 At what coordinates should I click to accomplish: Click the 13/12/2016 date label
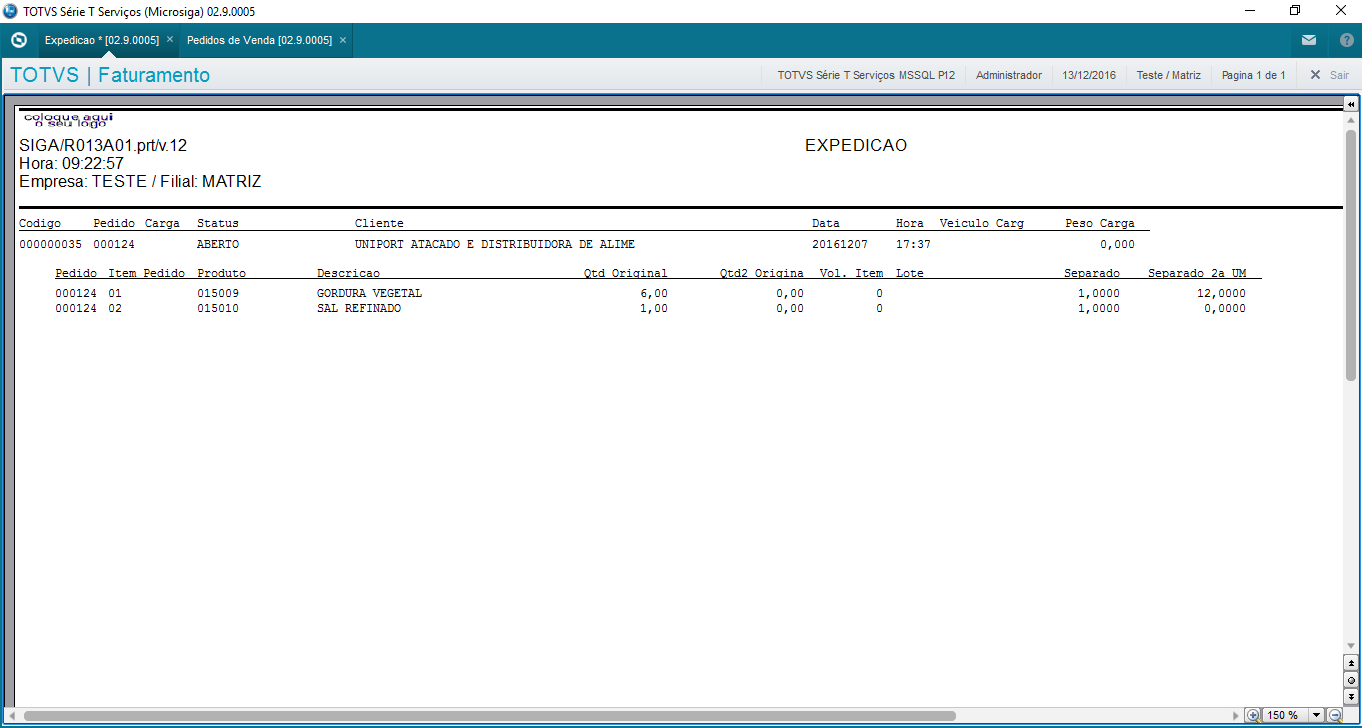click(1089, 75)
